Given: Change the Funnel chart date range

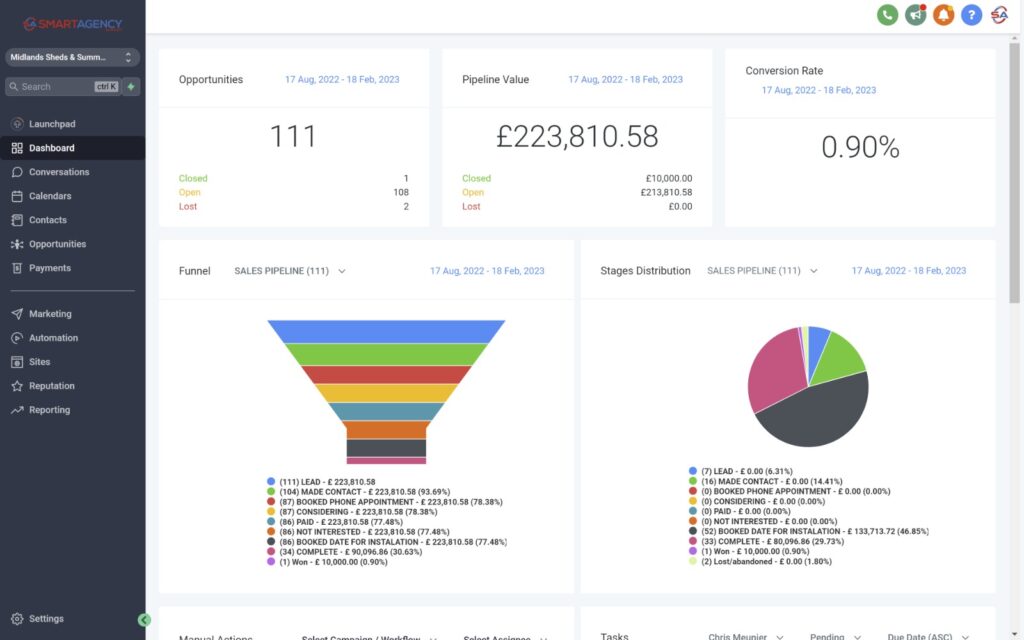Looking at the screenshot, I should pyautogui.click(x=487, y=271).
